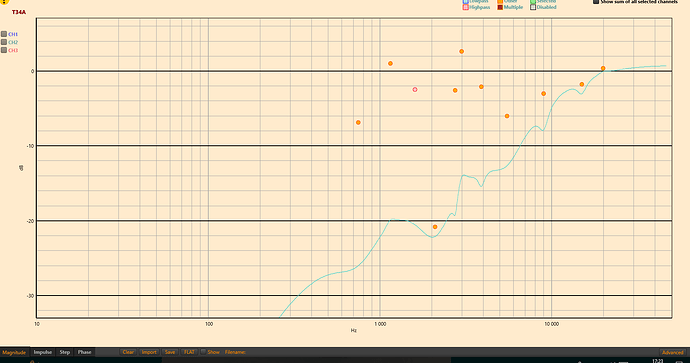Toggle the CH3 channel checkbox
Image resolution: width=690 pixels, height=363 pixels.
point(4,50)
